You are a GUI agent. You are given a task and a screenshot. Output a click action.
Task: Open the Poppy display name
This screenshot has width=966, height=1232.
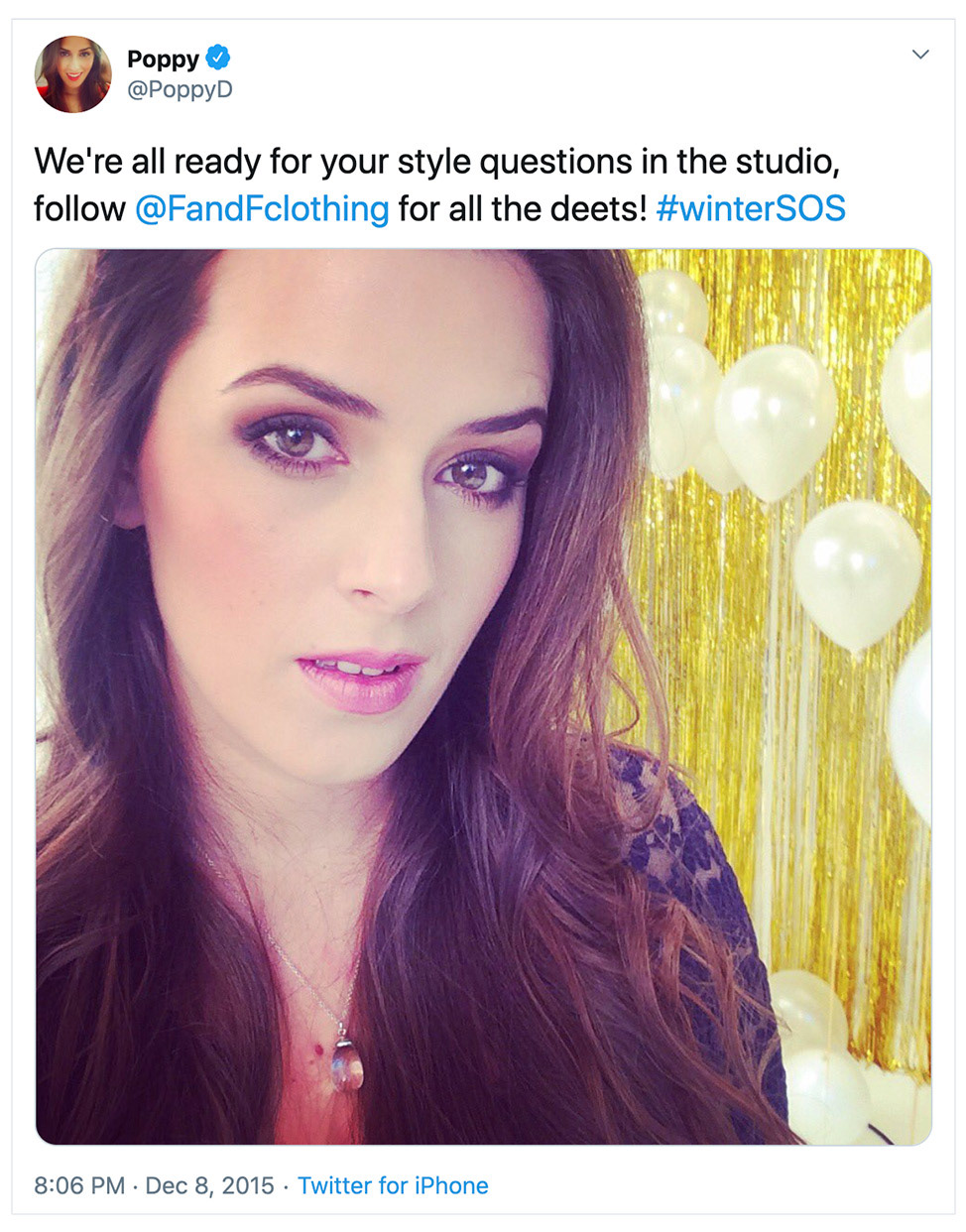[163, 60]
